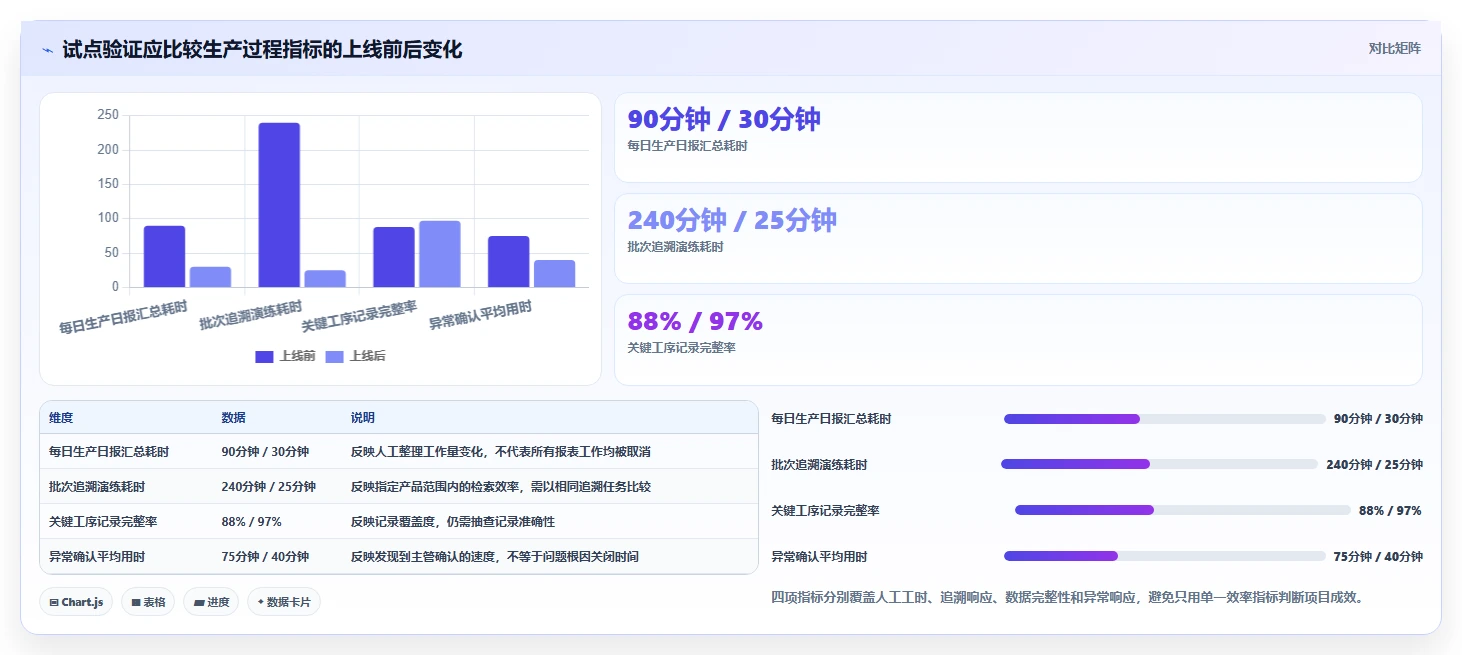Click the 异常确认平均用时 progress bar

(1164, 556)
